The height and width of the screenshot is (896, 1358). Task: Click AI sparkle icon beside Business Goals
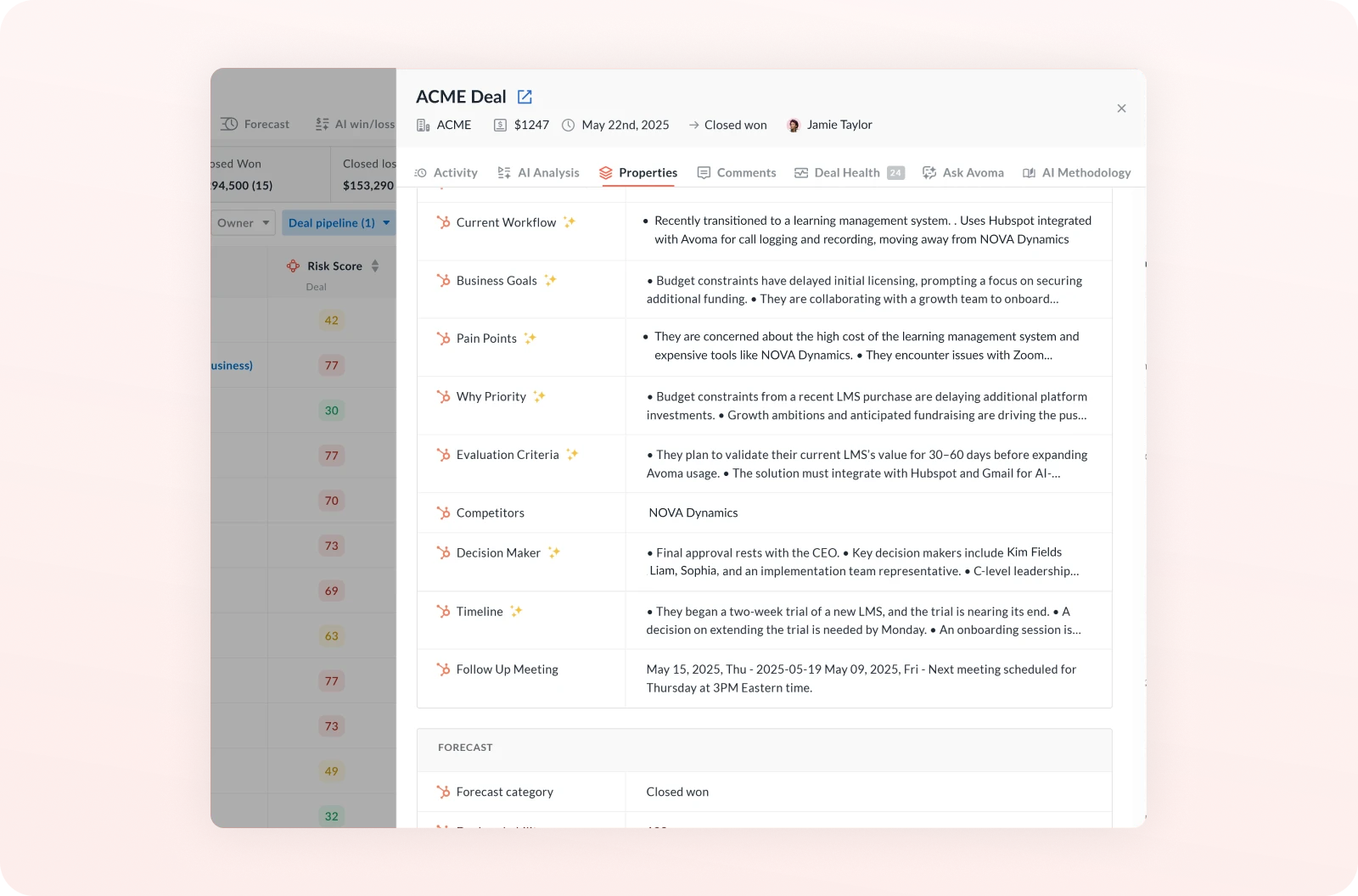[x=550, y=280]
